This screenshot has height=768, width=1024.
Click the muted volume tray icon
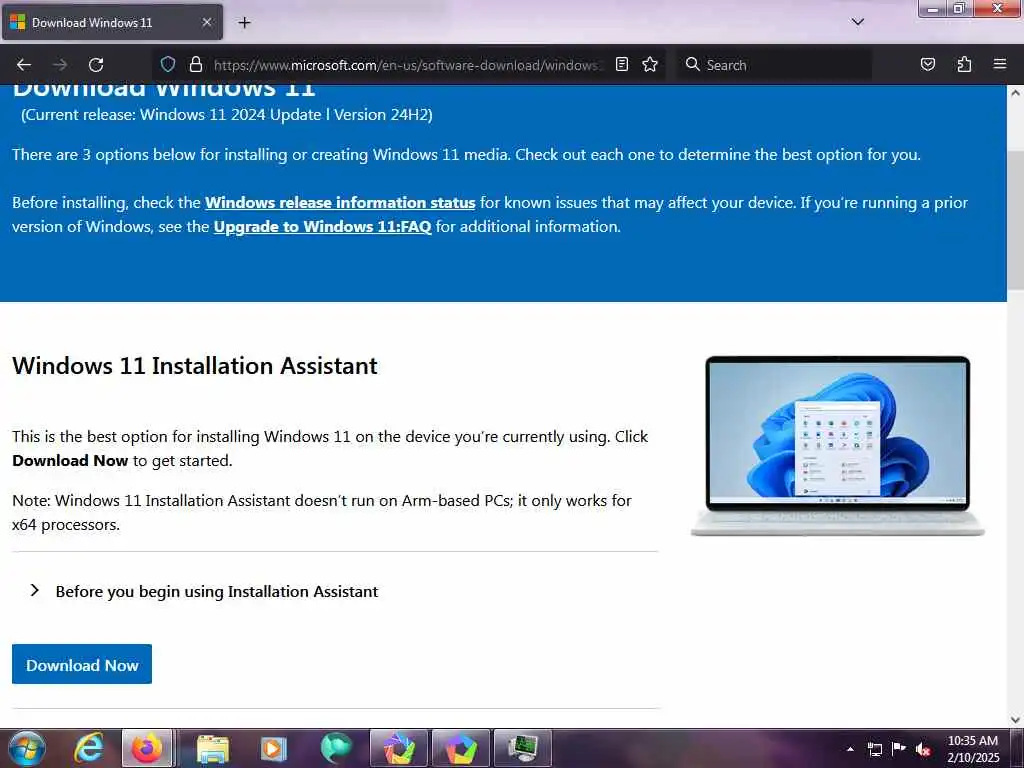tap(923, 749)
